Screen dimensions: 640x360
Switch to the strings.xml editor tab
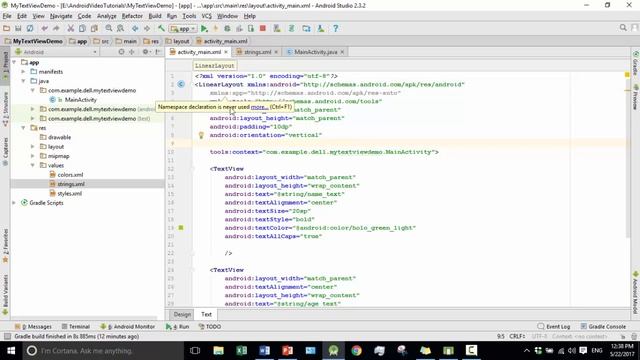point(257,52)
